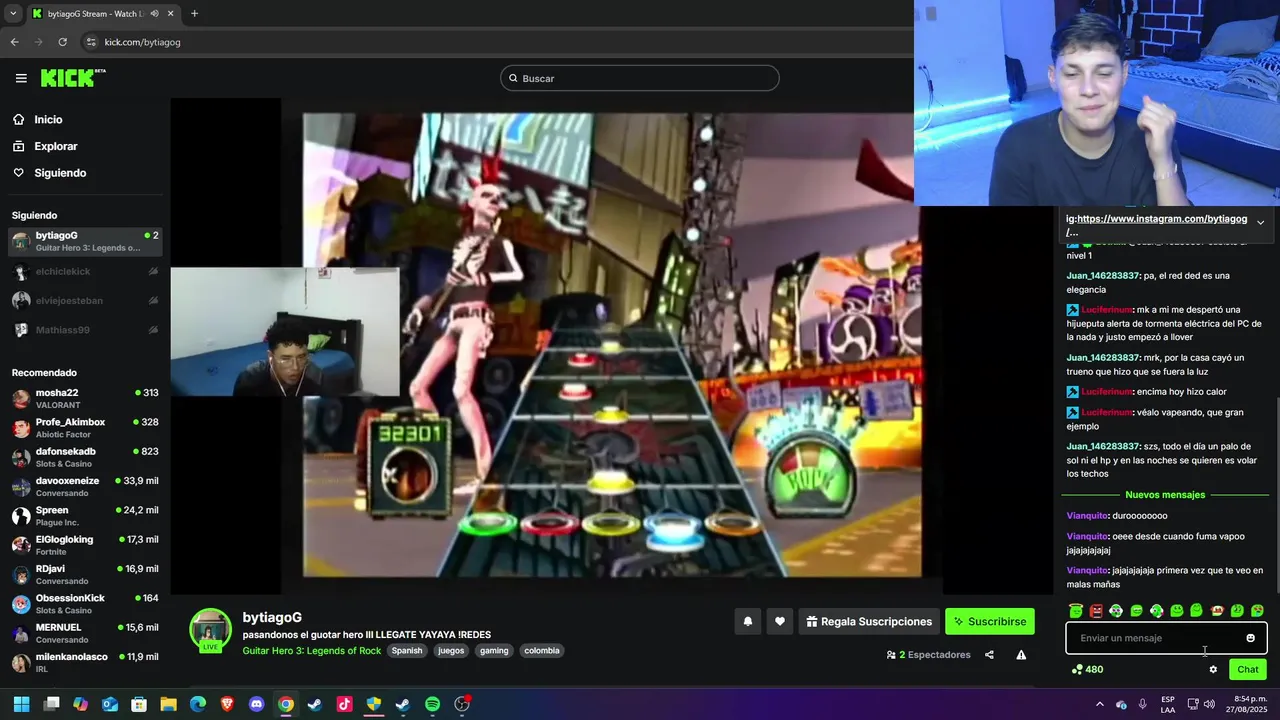Reload the page with the refresh icon
The image size is (1280, 720).
click(x=62, y=42)
